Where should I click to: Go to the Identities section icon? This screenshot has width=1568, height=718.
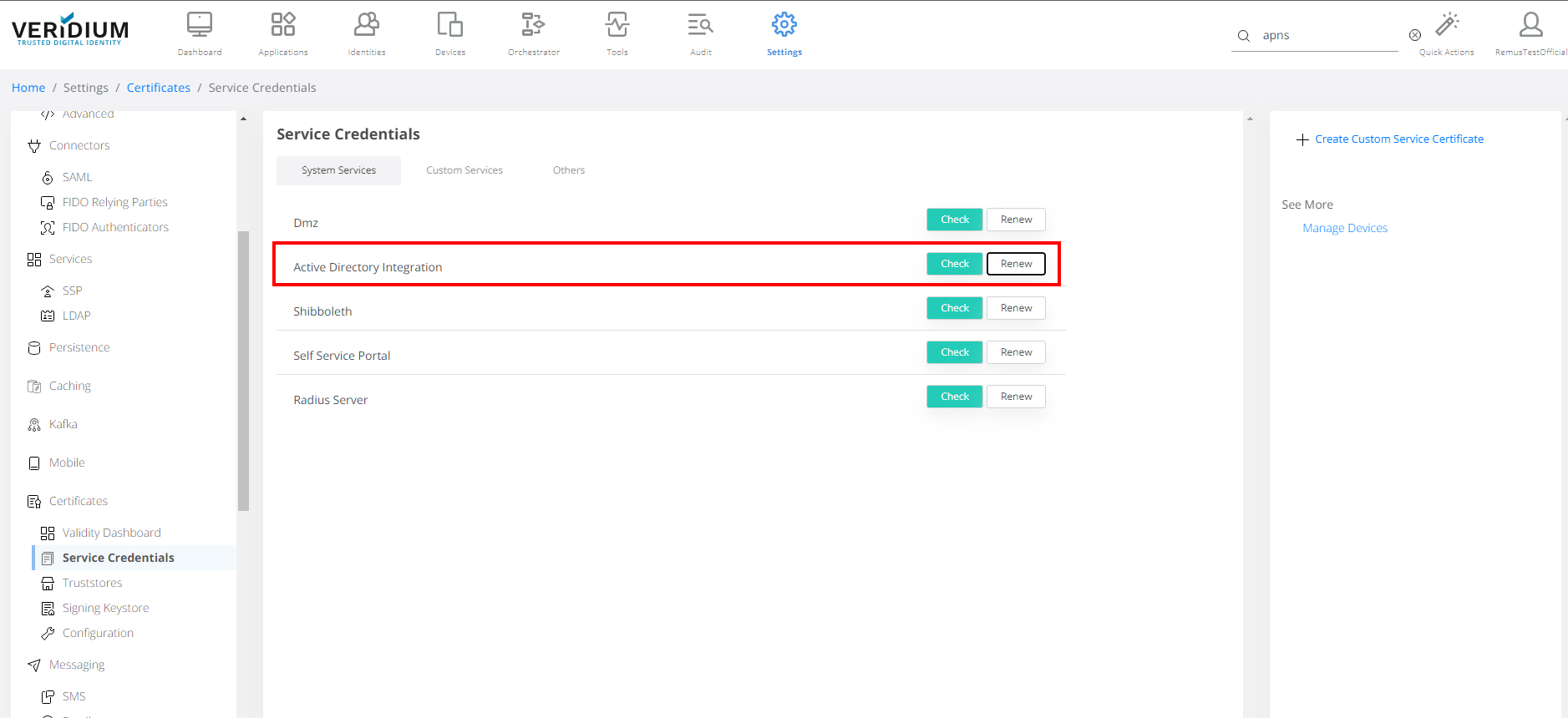(x=367, y=25)
